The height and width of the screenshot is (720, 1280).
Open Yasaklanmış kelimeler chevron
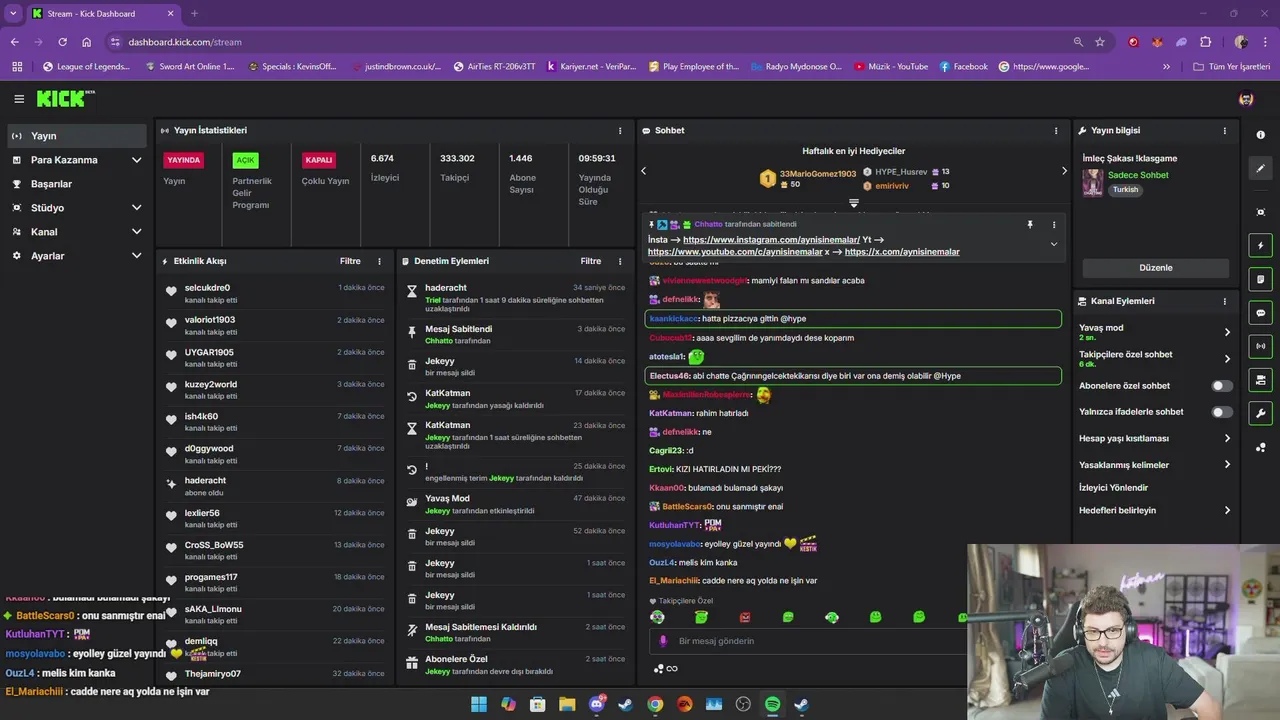coord(1227,465)
